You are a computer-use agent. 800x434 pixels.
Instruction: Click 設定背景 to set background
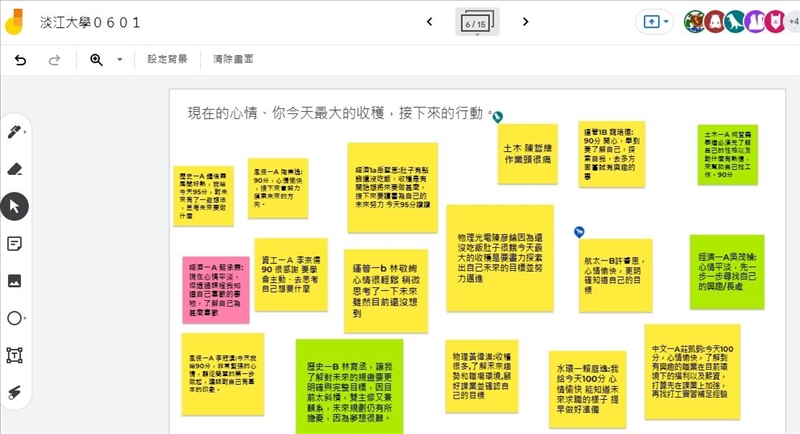pos(167,60)
